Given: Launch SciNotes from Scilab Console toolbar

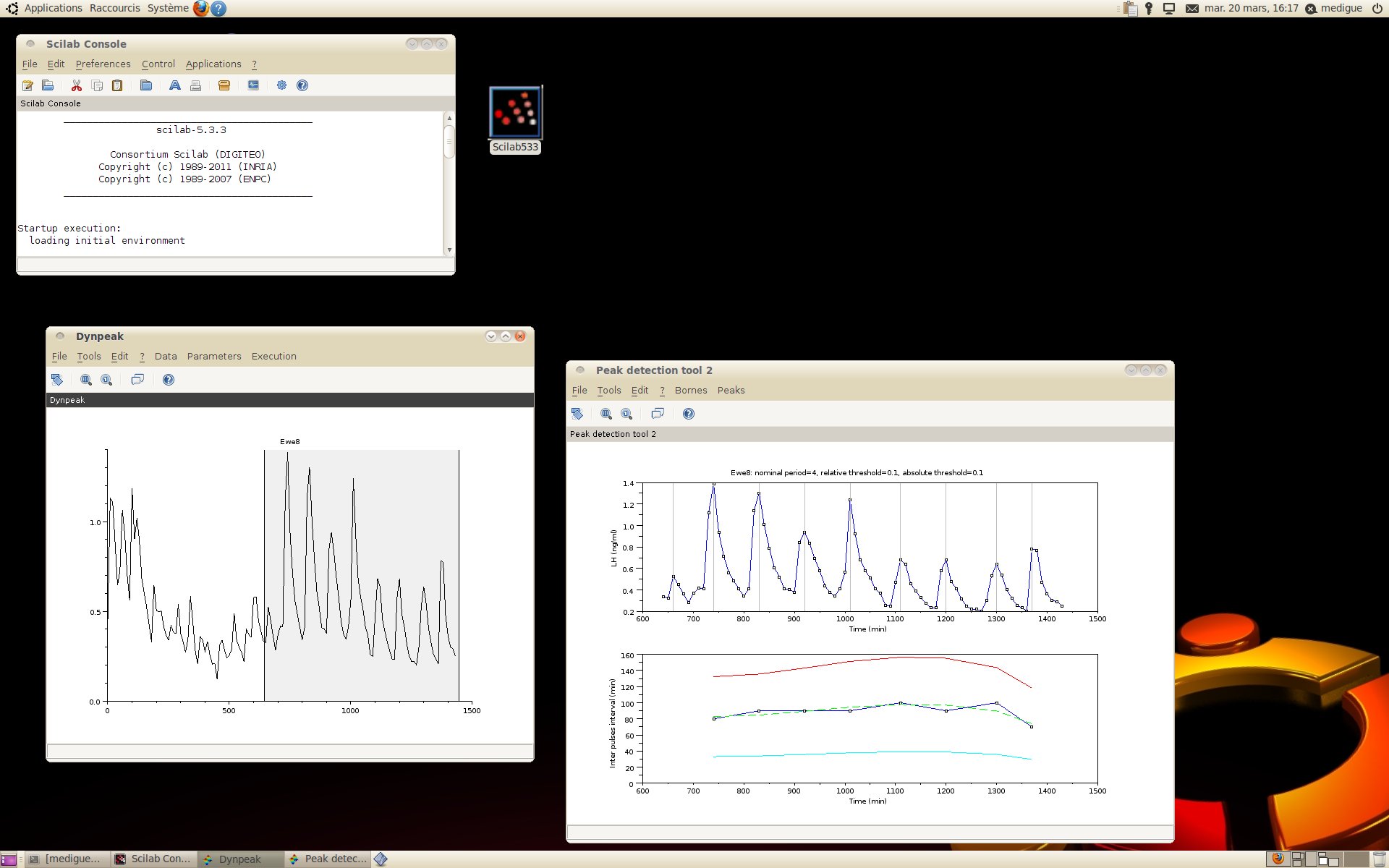Looking at the screenshot, I should click(x=27, y=85).
